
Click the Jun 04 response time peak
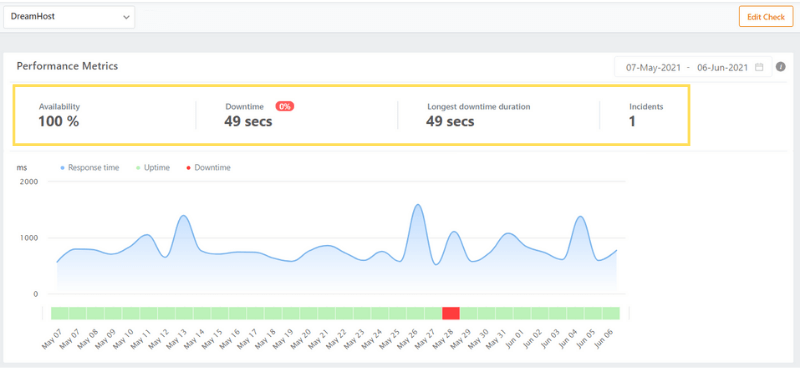(580, 216)
